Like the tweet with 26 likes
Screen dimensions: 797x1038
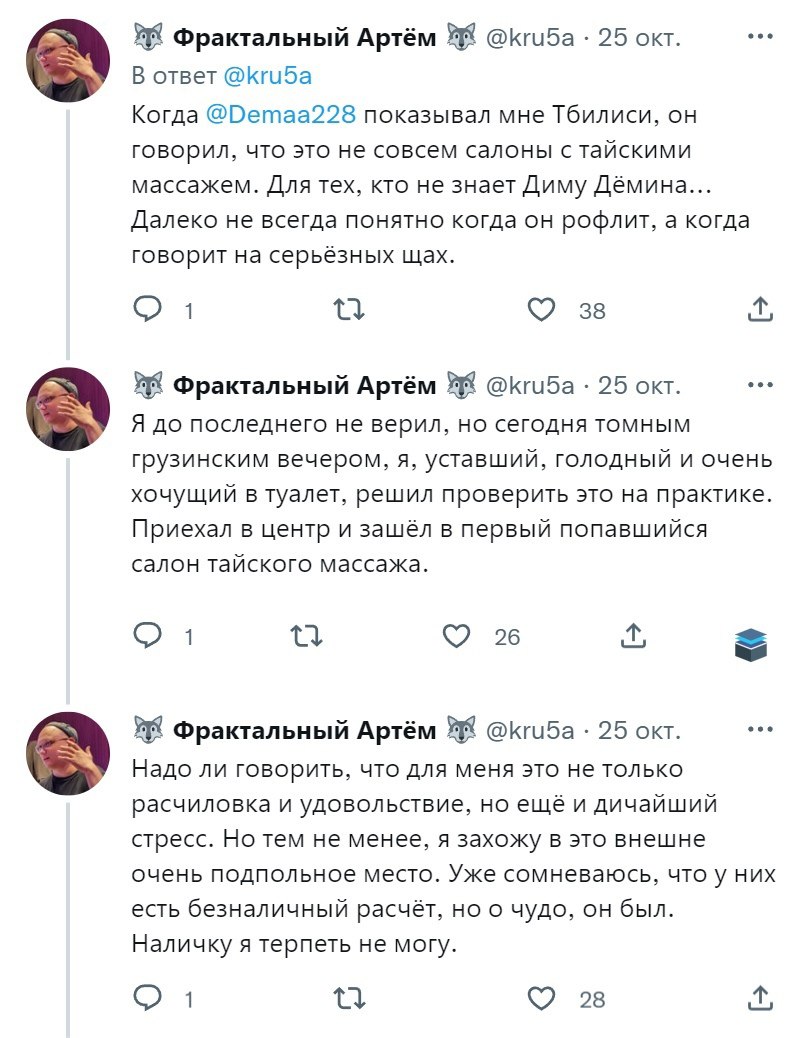tap(457, 635)
